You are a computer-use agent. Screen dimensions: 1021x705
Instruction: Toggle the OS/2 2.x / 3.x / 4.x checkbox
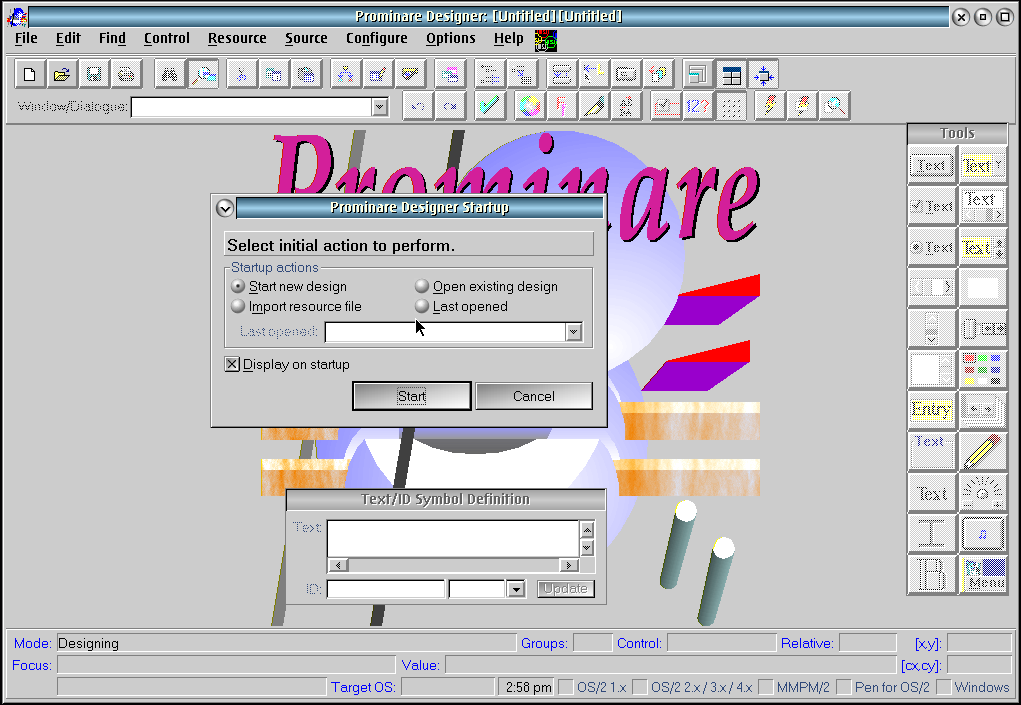640,687
